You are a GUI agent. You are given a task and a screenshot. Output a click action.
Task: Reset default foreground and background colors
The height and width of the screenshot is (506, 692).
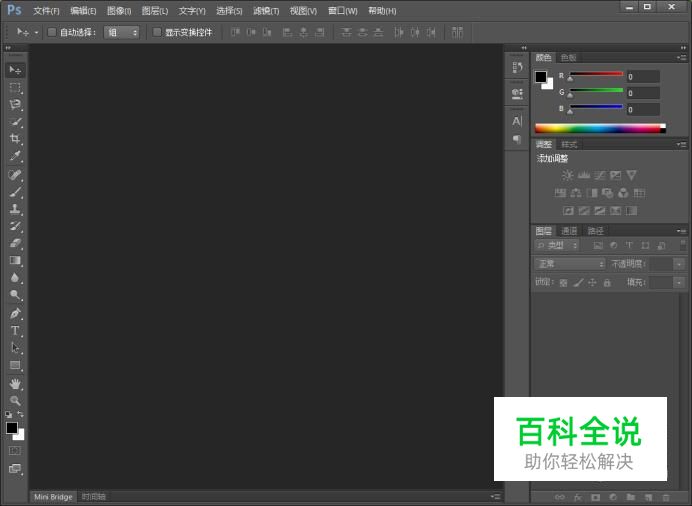click(x=8, y=415)
